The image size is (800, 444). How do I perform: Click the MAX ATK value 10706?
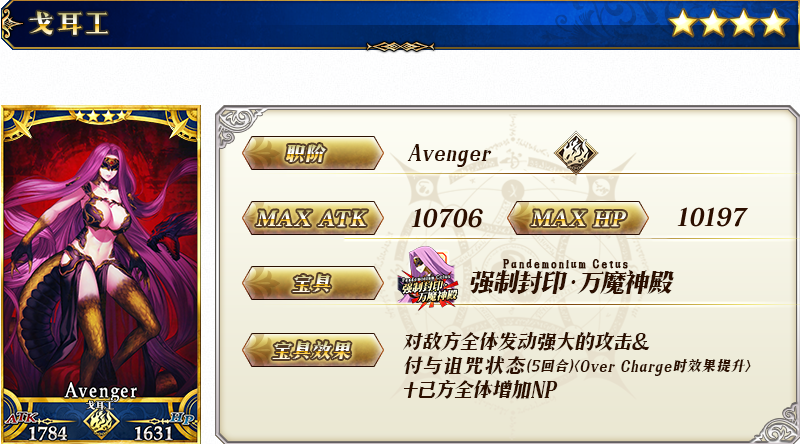pos(446,218)
